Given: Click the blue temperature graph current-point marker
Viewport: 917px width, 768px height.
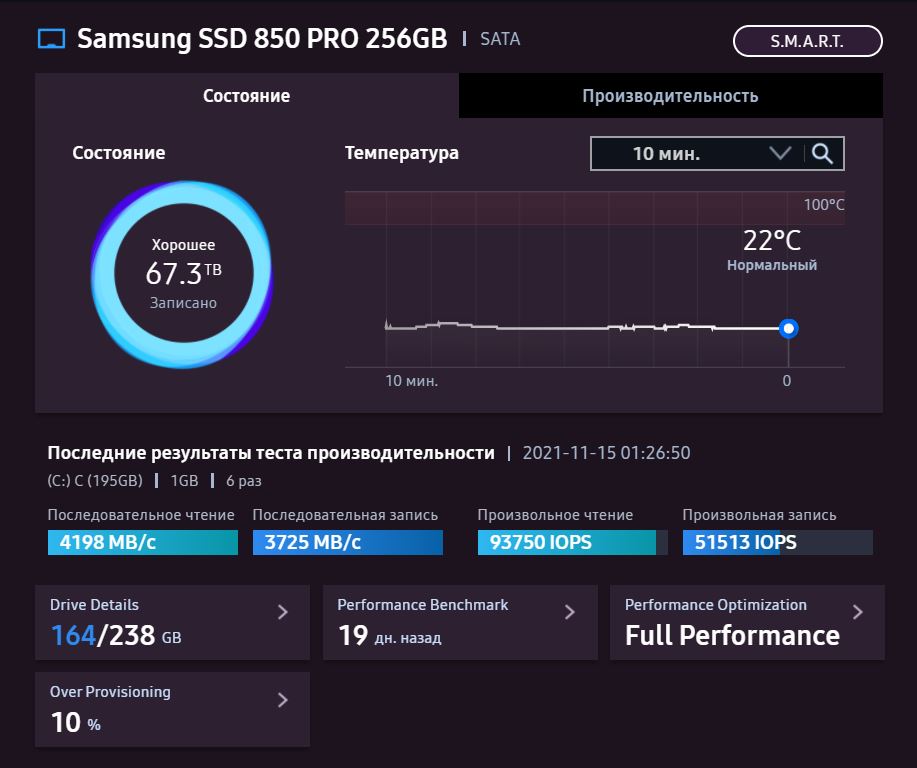Looking at the screenshot, I should 789,328.
